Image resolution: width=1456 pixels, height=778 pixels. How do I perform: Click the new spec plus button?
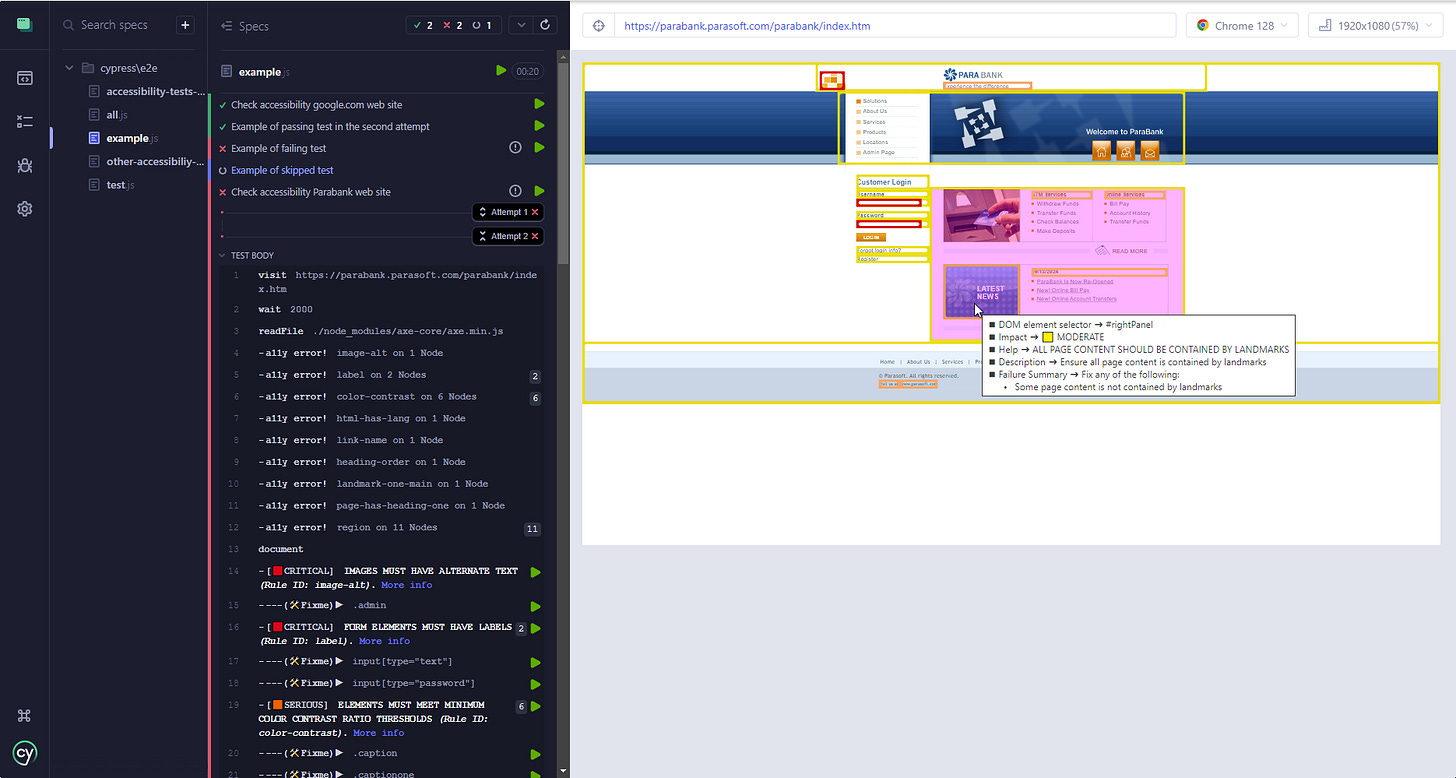pos(185,25)
